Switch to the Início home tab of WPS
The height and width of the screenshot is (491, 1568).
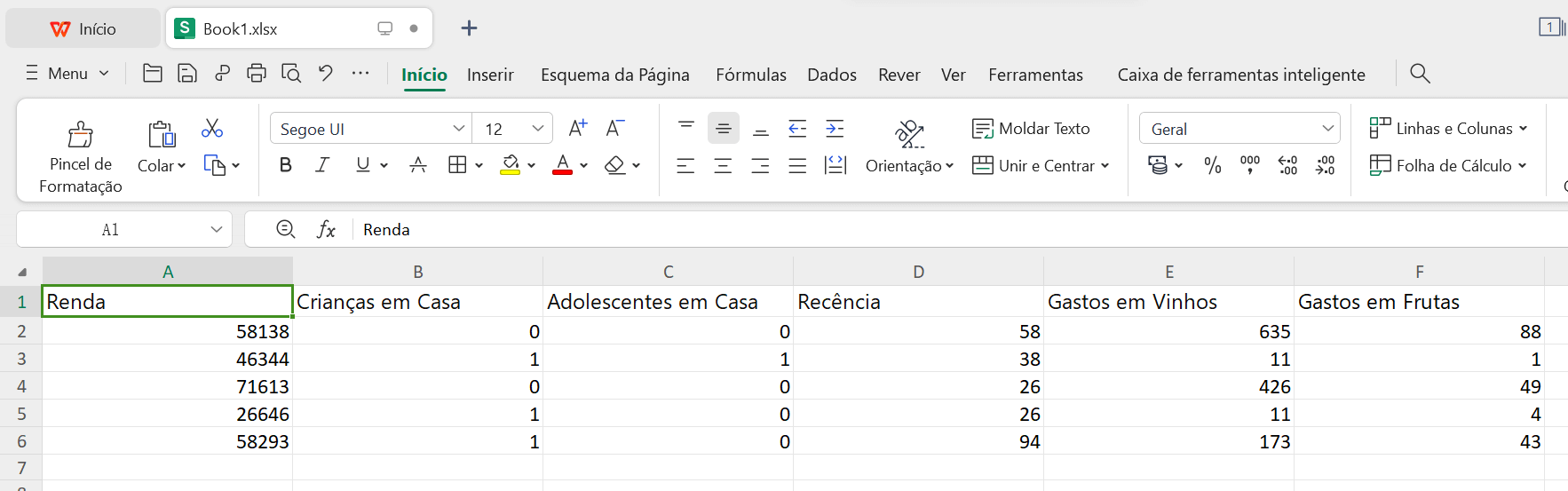(83, 28)
